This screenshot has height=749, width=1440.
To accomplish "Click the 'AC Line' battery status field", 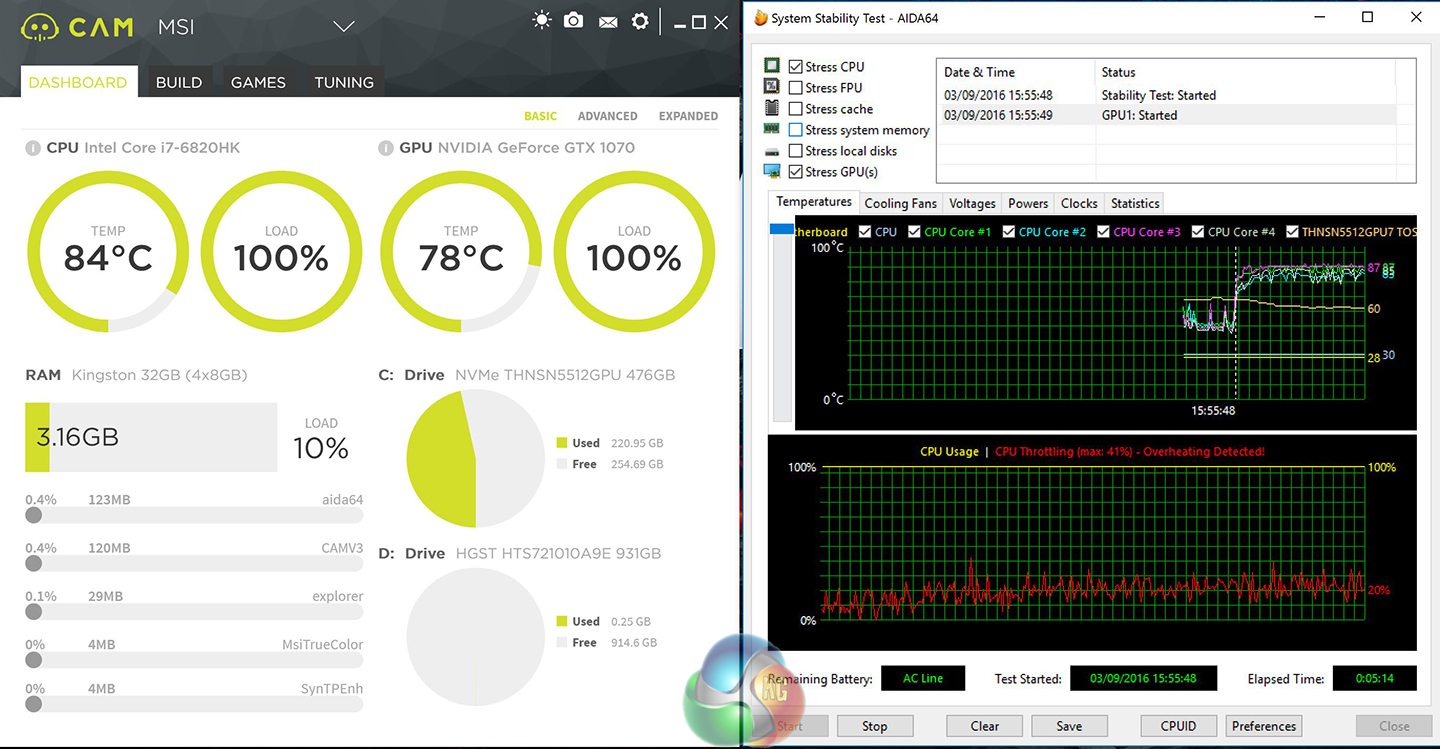I will pyautogui.click(x=923, y=678).
